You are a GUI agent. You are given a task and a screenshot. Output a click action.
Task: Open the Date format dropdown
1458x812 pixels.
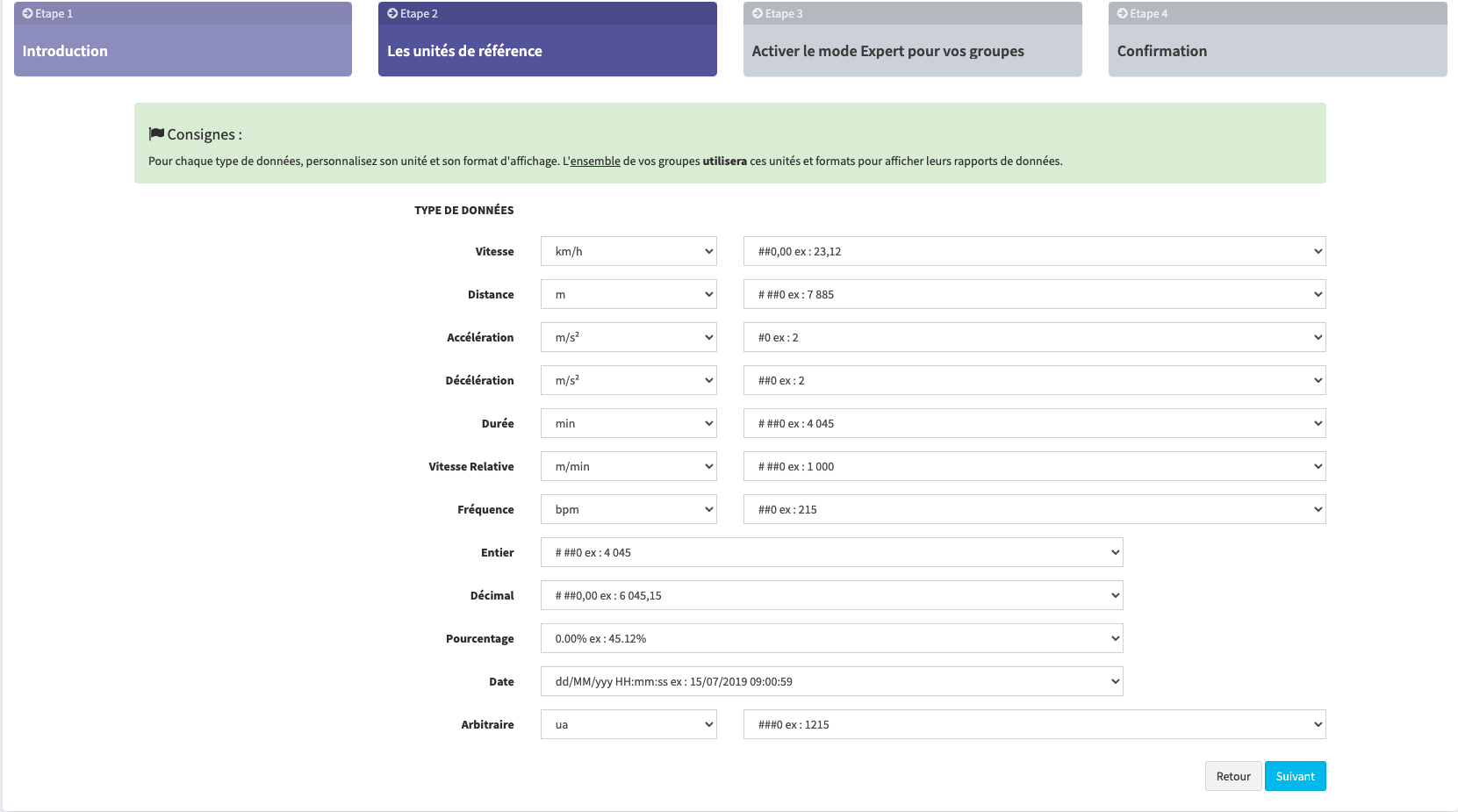click(831, 681)
